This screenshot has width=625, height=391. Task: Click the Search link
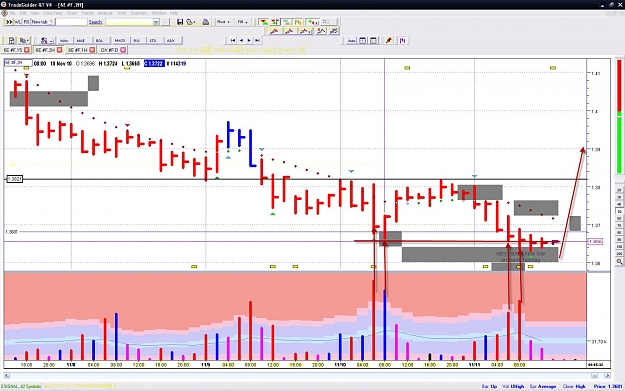click(95, 22)
